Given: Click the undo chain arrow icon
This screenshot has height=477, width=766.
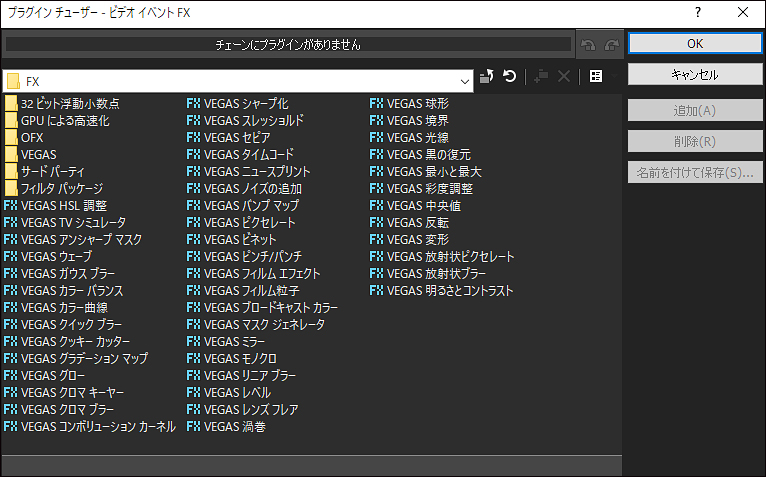Looking at the screenshot, I should (x=588, y=45).
